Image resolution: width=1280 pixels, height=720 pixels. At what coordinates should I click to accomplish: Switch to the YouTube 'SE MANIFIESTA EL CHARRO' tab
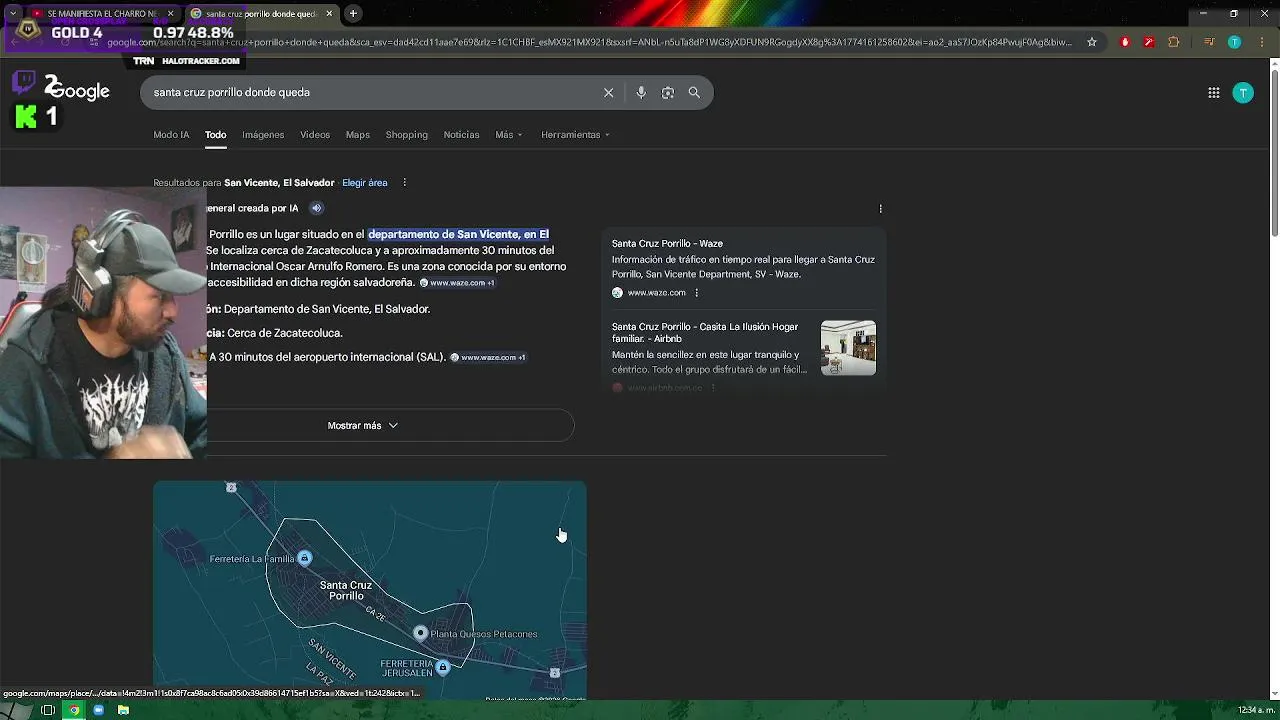[101, 14]
